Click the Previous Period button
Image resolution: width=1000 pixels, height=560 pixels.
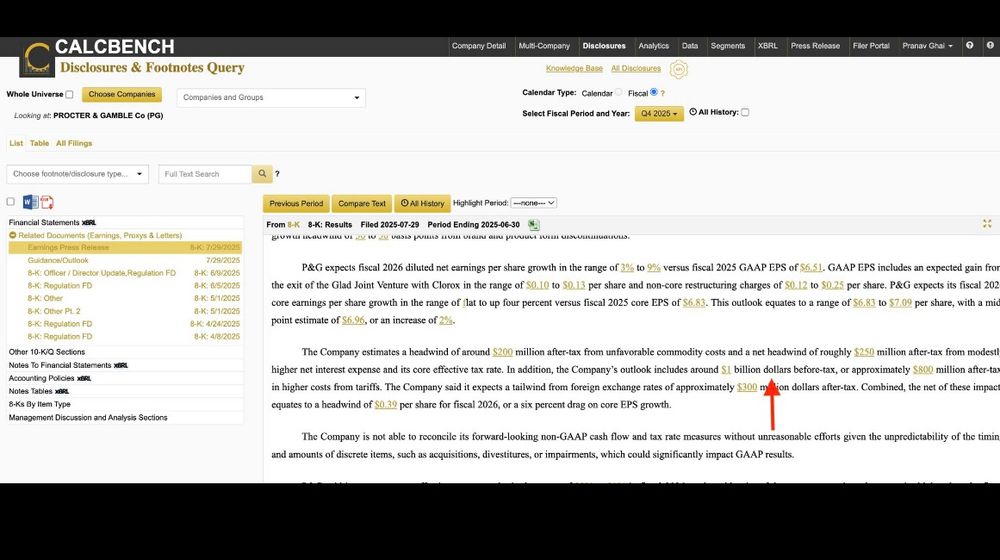point(296,203)
